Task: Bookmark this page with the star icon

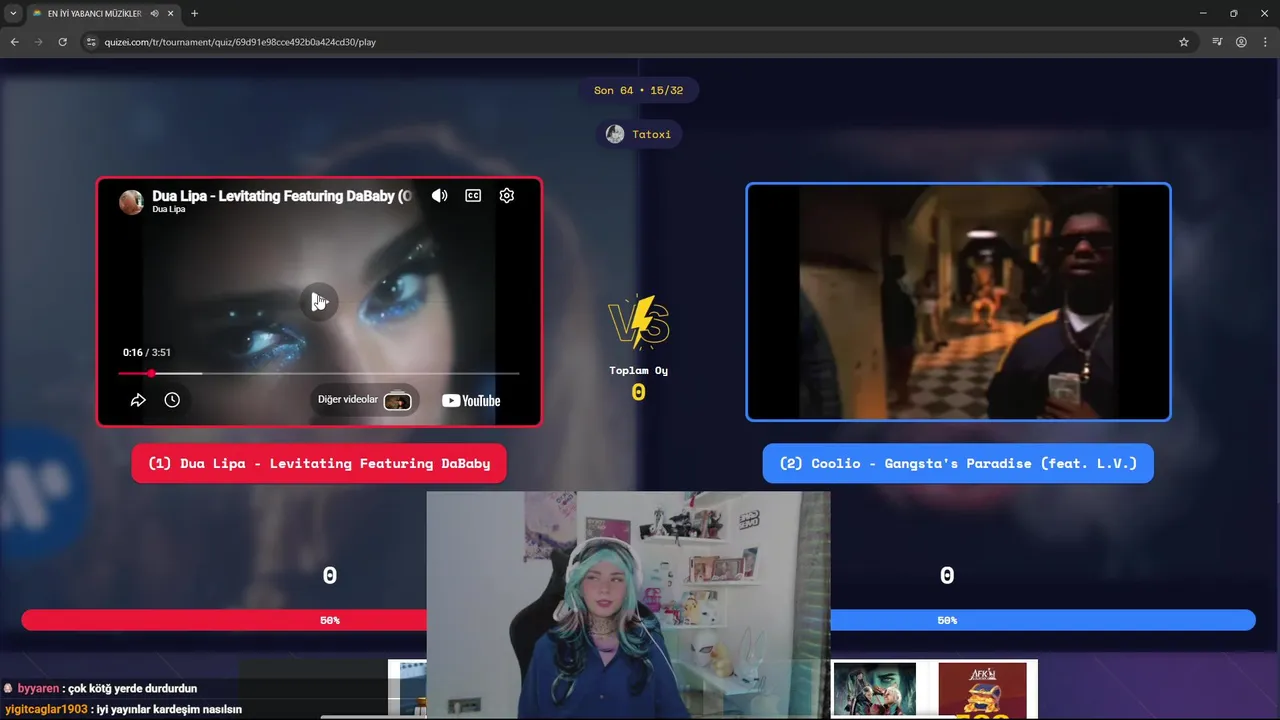Action: (x=1184, y=42)
